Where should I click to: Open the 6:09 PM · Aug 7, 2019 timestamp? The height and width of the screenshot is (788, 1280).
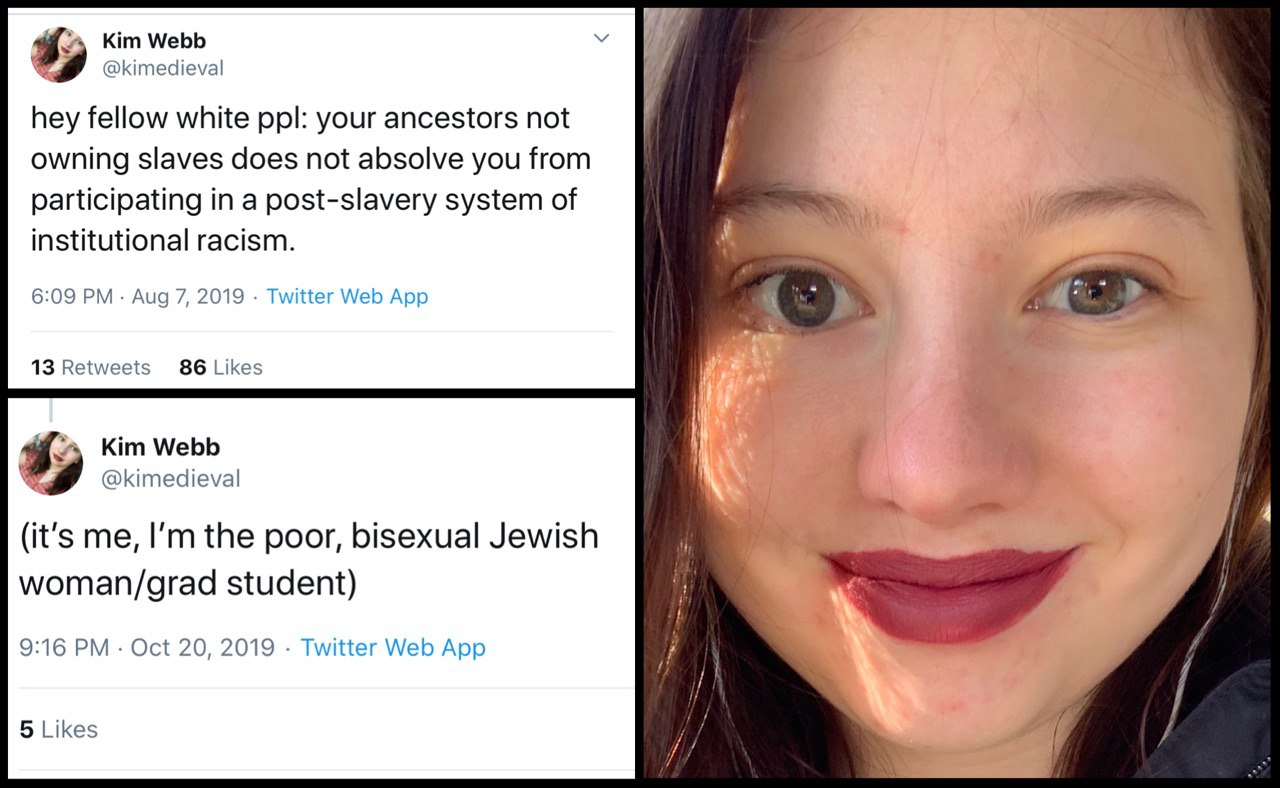point(138,296)
